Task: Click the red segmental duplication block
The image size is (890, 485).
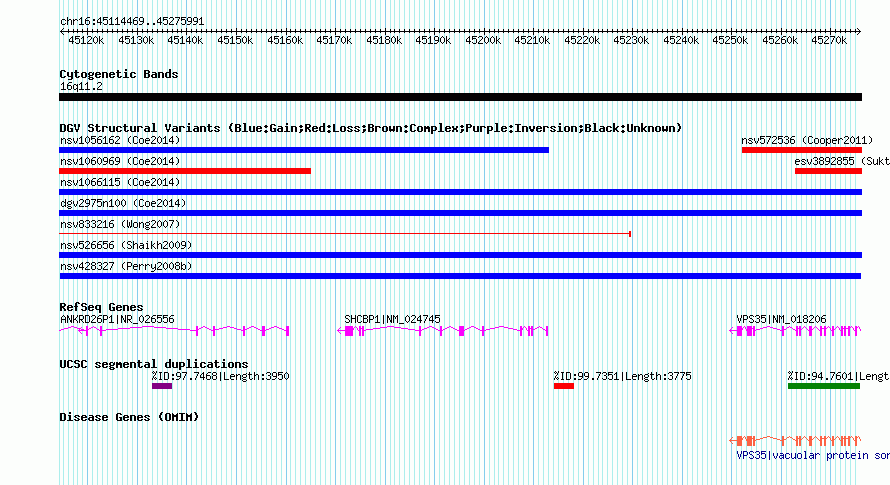Action: [x=564, y=386]
